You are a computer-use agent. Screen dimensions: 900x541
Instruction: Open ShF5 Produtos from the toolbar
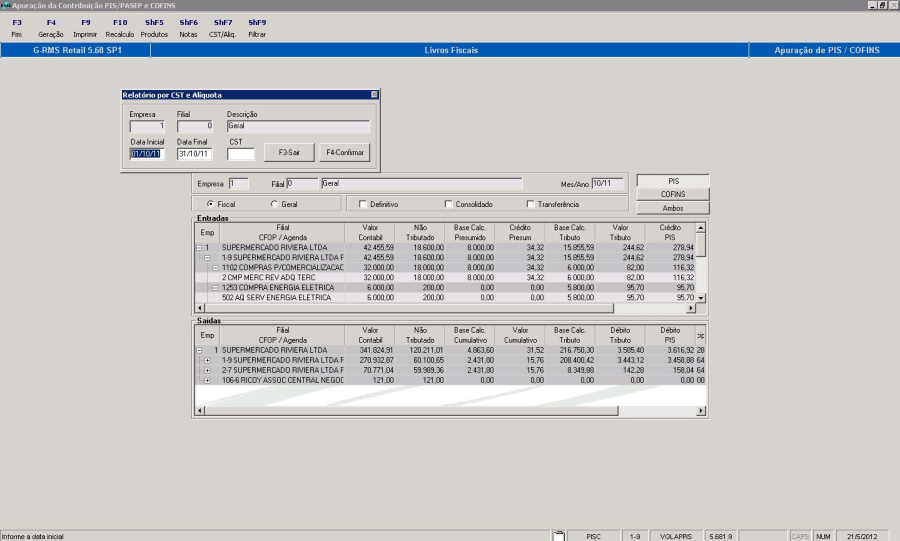(x=154, y=28)
